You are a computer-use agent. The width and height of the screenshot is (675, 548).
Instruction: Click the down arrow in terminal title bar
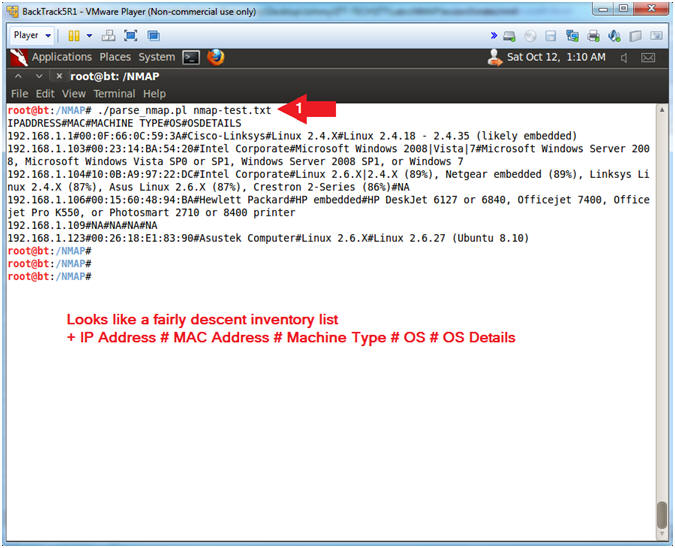tap(39, 76)
